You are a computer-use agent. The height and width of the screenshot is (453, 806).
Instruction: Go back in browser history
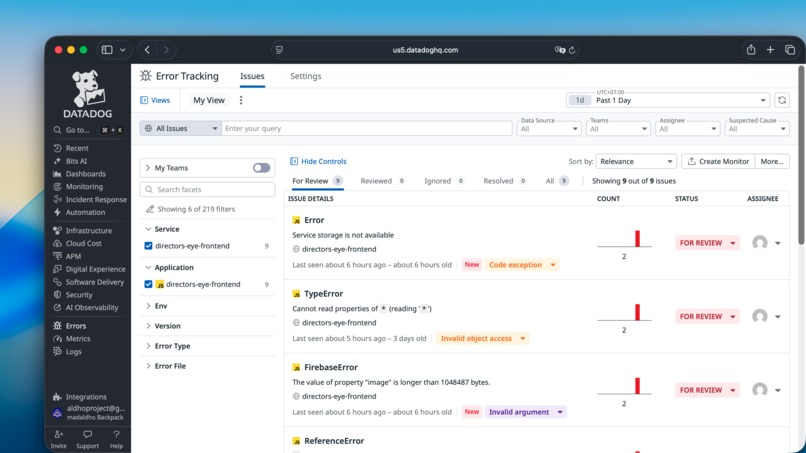coord(147,50)
